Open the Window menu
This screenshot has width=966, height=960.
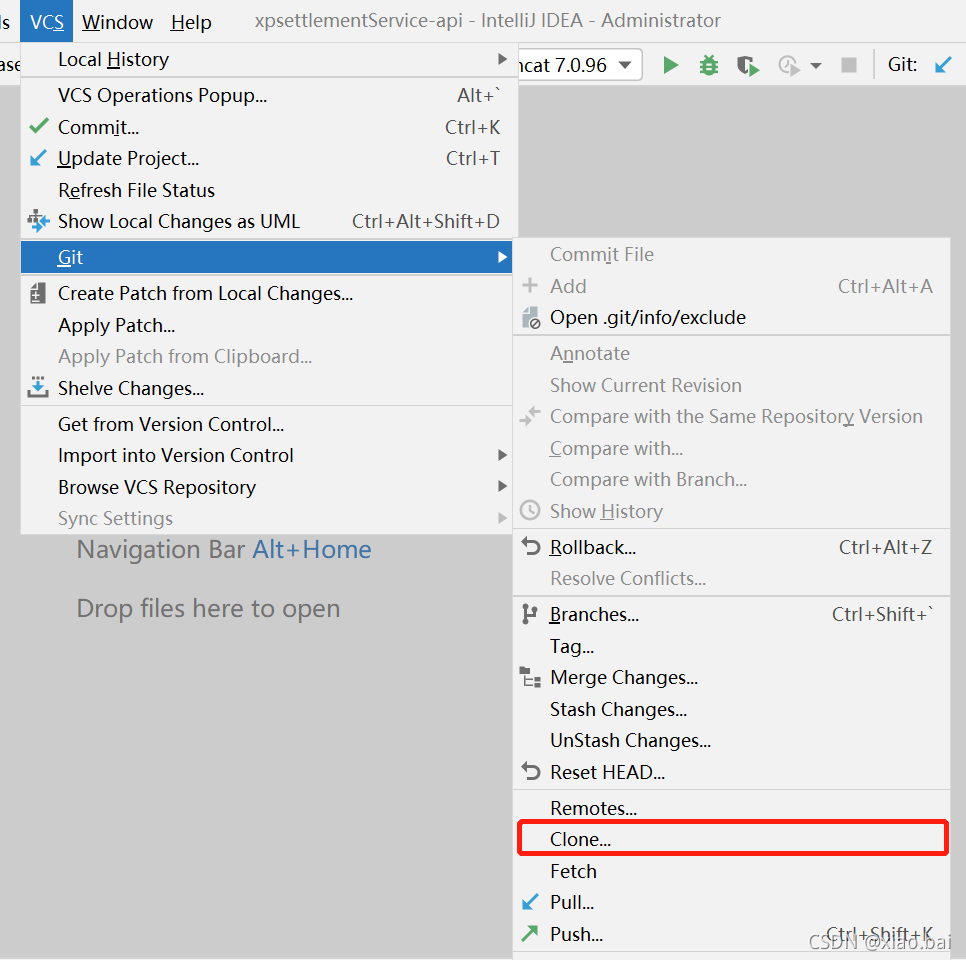(x=117, y=22)
